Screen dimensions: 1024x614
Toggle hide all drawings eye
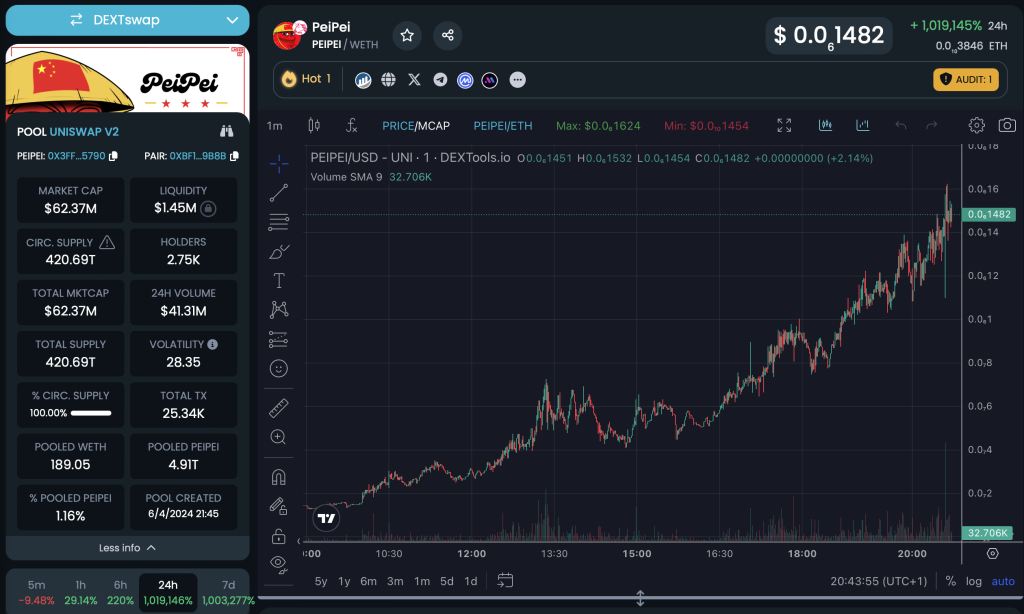coord(279,564)
